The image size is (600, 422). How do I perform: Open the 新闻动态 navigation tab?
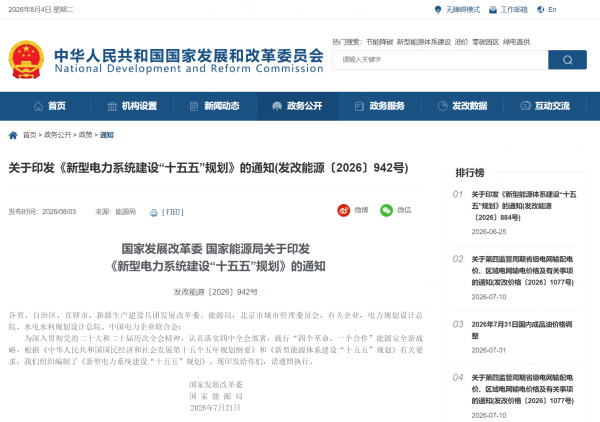click(x=215, y=106)
